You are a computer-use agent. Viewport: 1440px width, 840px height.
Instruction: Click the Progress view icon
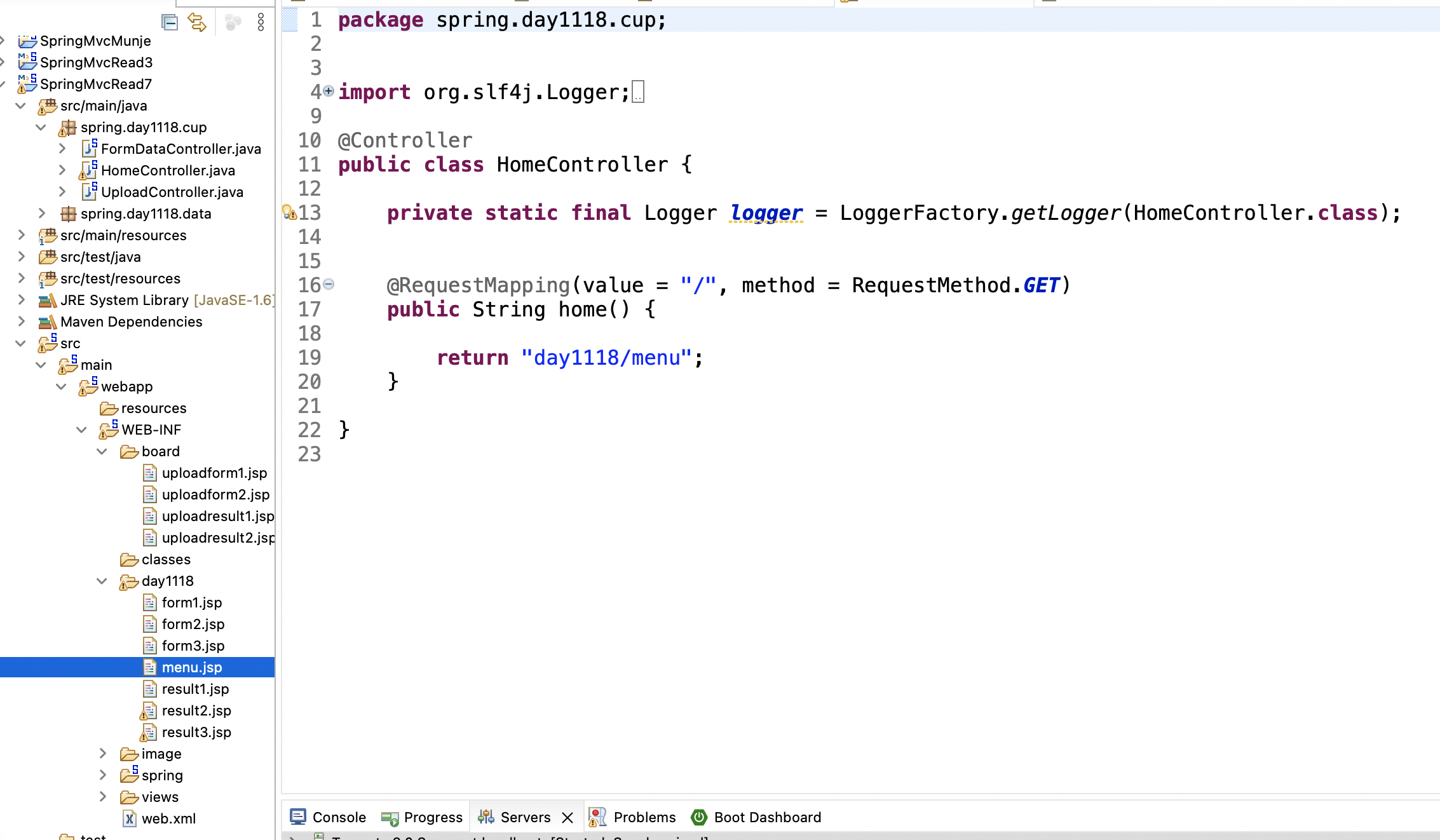point(390,818)
